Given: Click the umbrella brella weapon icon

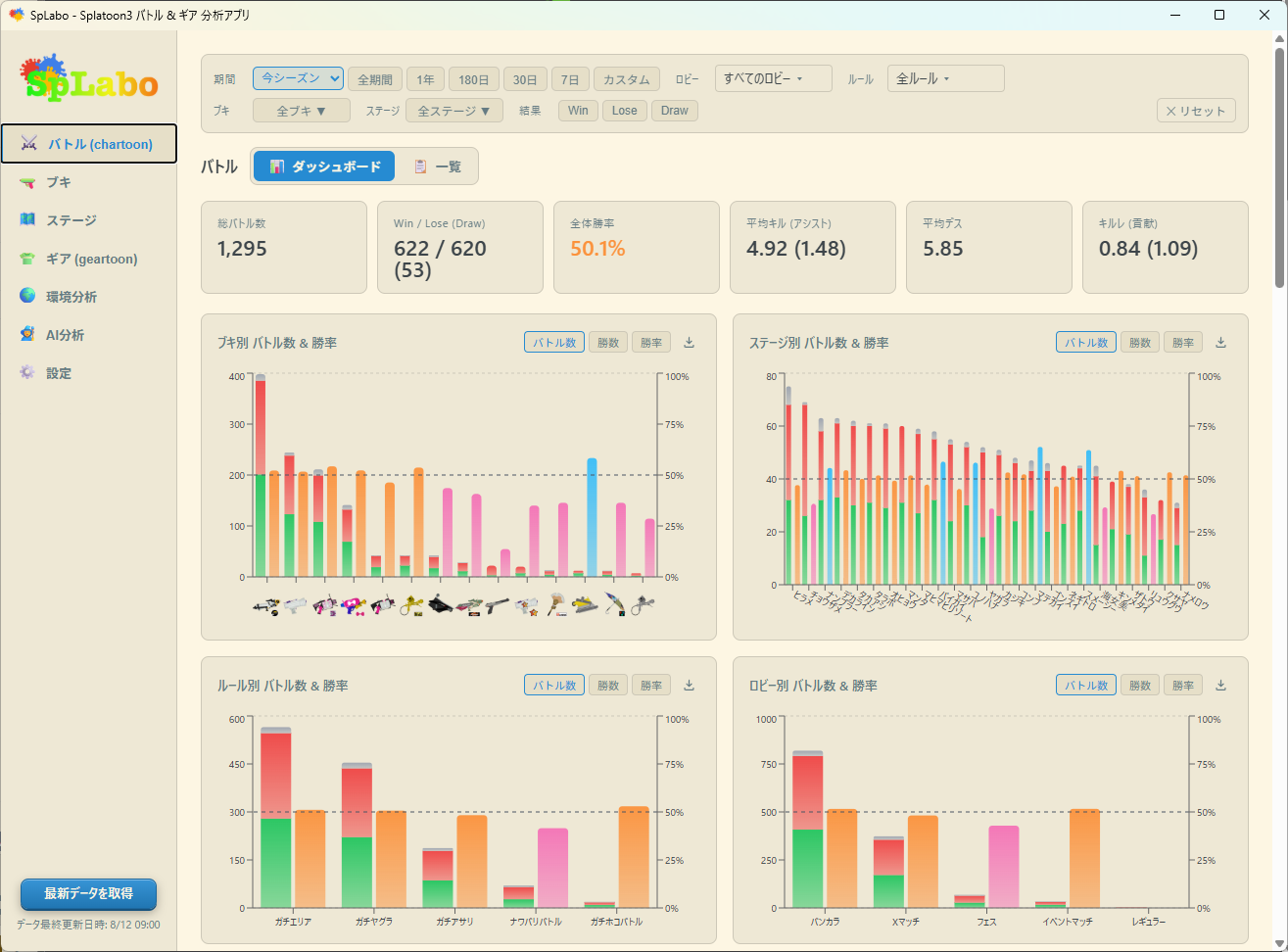Looking at the screenshot, I should tap(614, 606).
